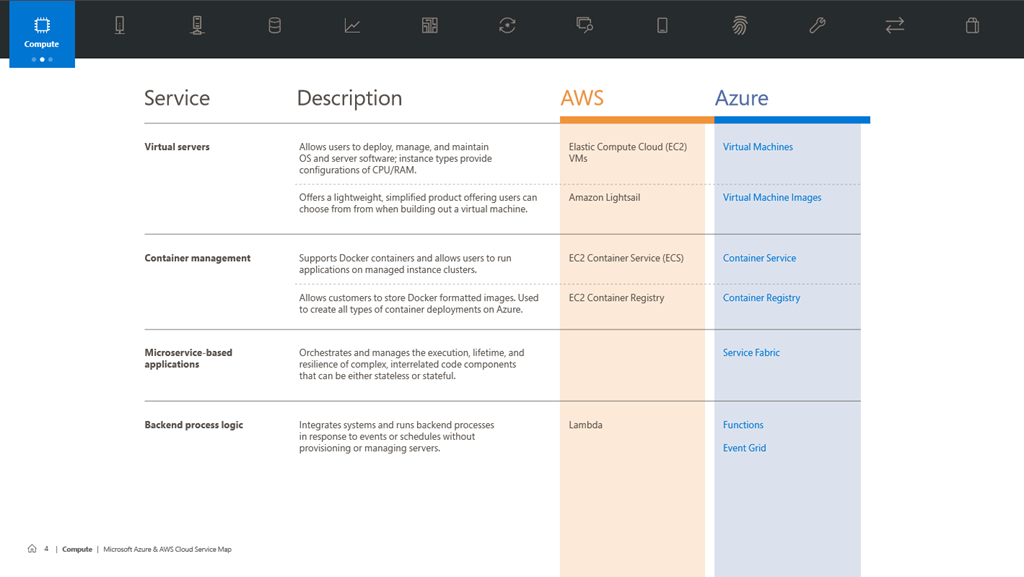
Task: Open the shopping bag marketplace icon
Action: point(972,26)
